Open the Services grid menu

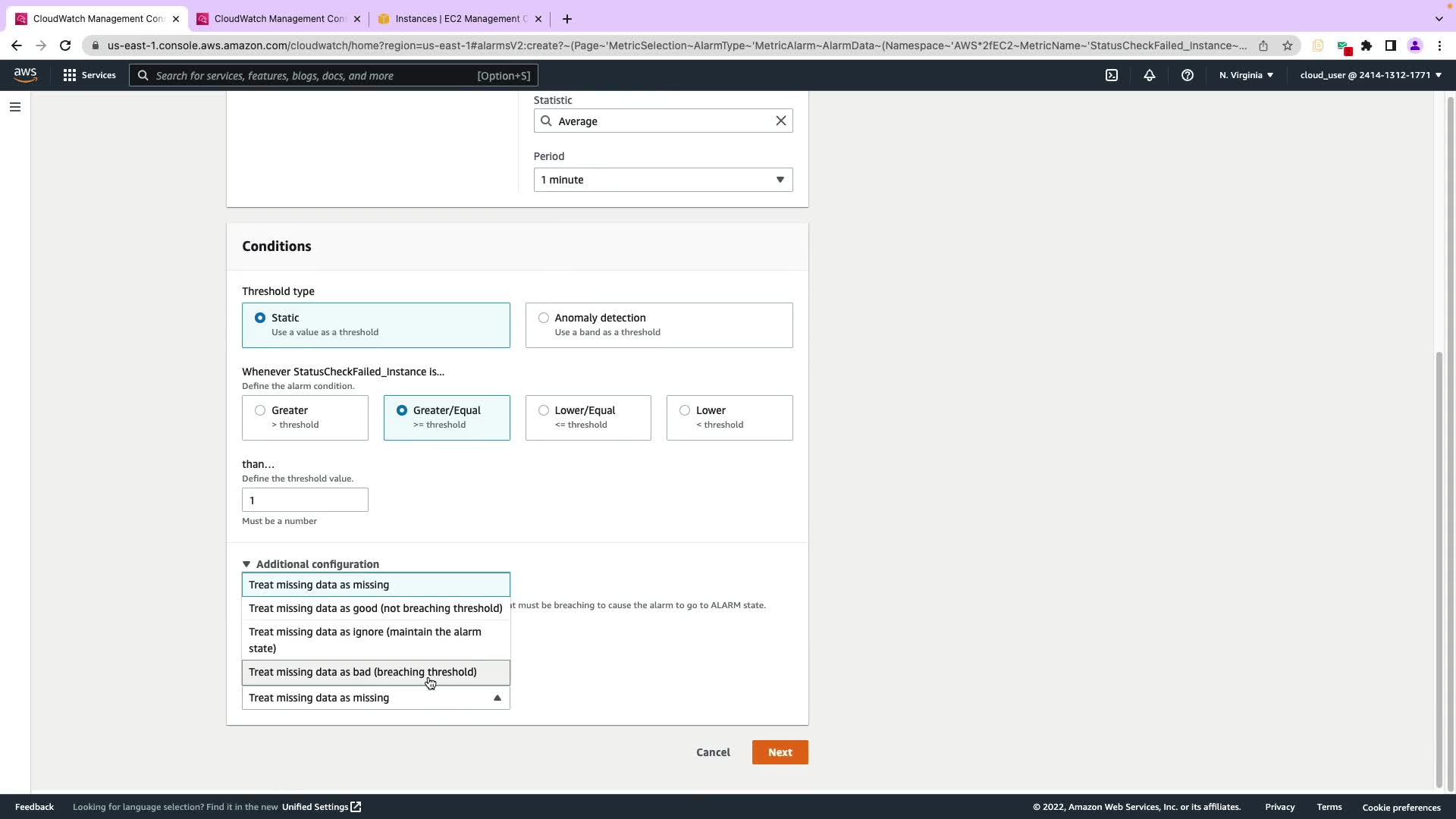(89, 75)
